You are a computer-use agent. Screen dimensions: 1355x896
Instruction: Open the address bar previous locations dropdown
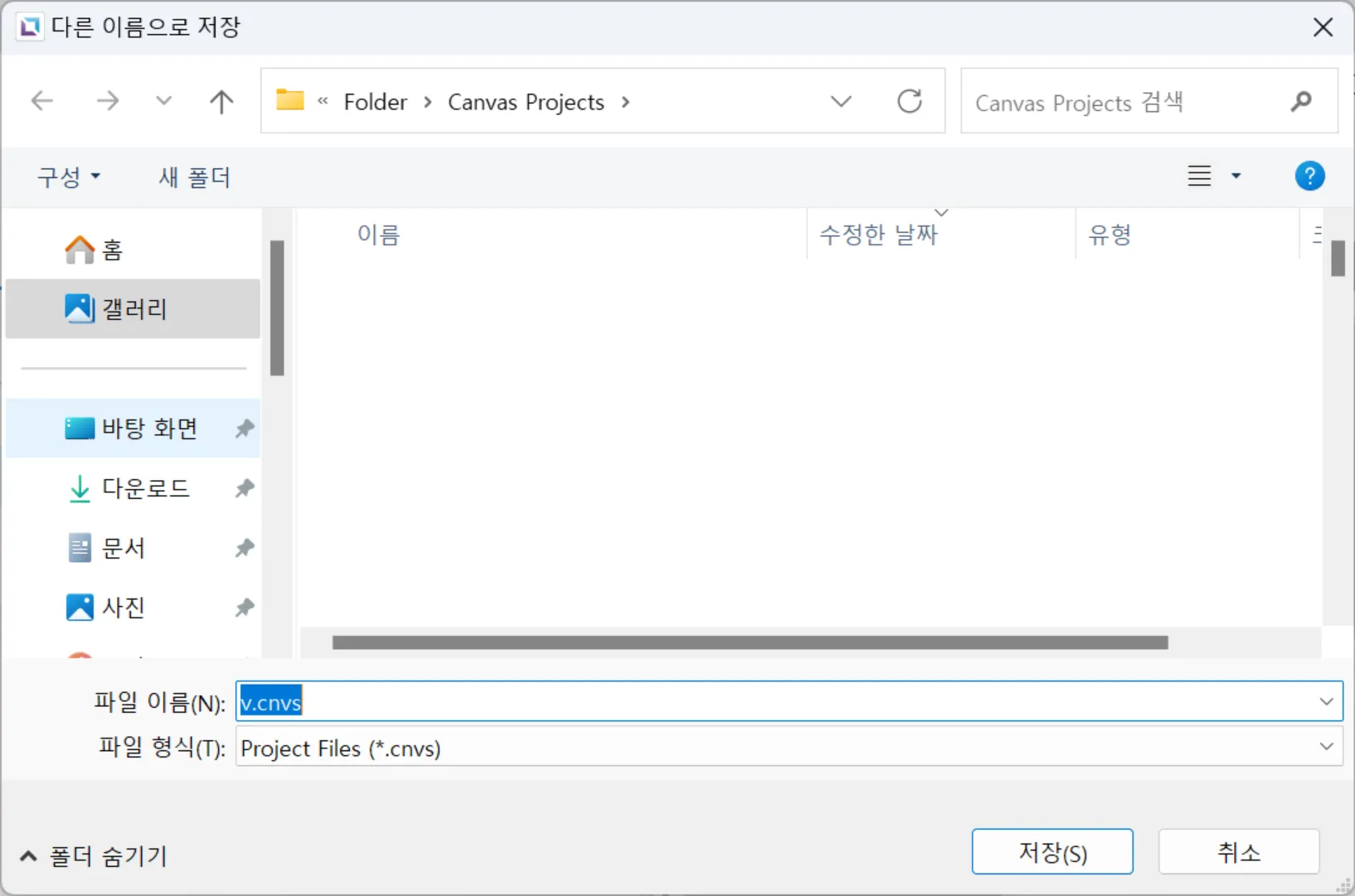tap(841, 101)
